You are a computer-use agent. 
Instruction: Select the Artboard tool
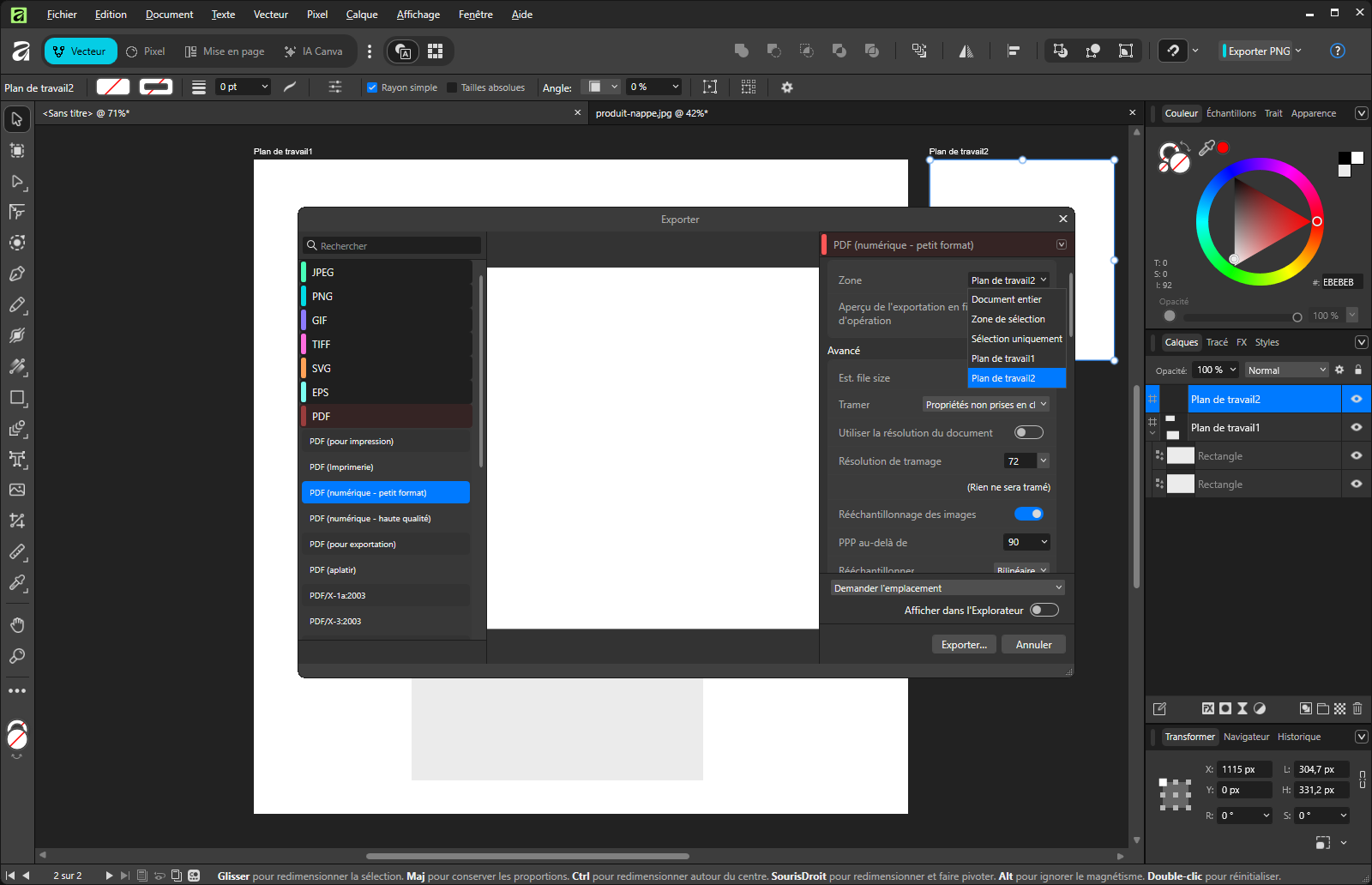click(17, 150)
